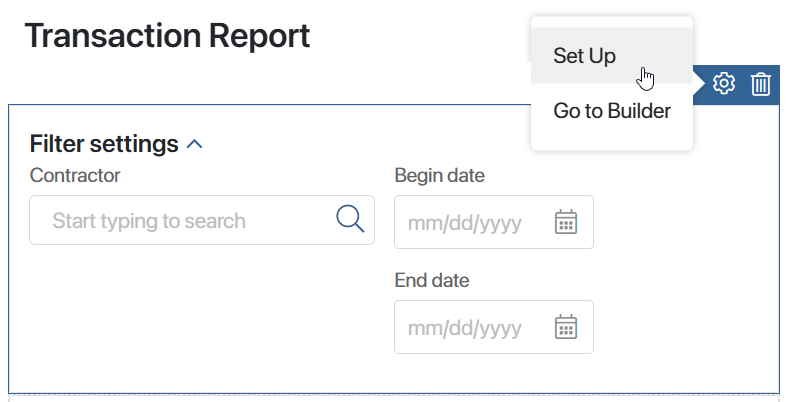The width and height of the screenshot is (790, 402).
Task: Select empty area below the Contractor field
Action: point(202,312)
